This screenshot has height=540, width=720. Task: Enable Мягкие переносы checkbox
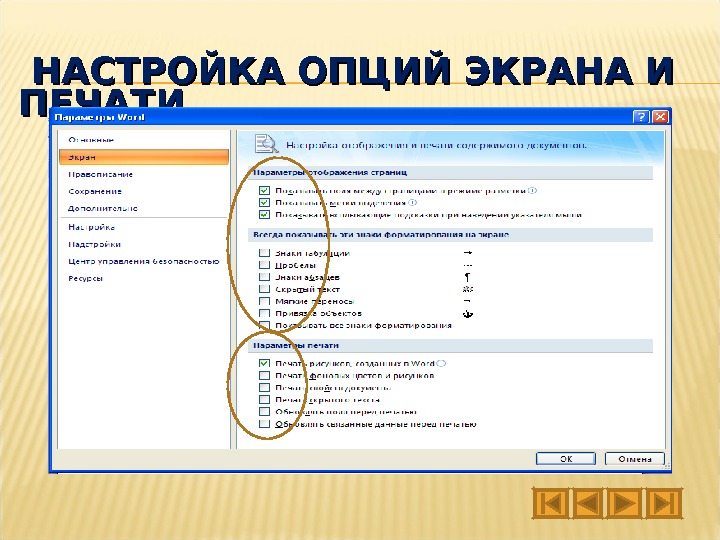pyautogui.click(x=264, y=301)
